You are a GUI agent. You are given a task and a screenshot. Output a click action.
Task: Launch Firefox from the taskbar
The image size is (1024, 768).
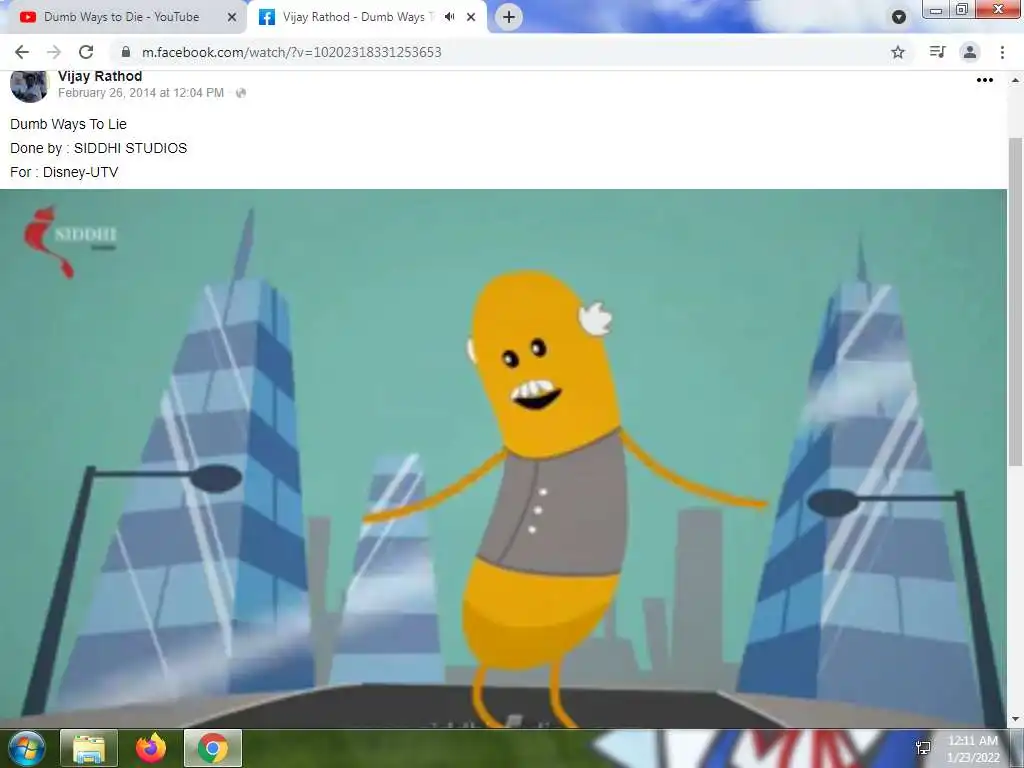pos(151,748)
